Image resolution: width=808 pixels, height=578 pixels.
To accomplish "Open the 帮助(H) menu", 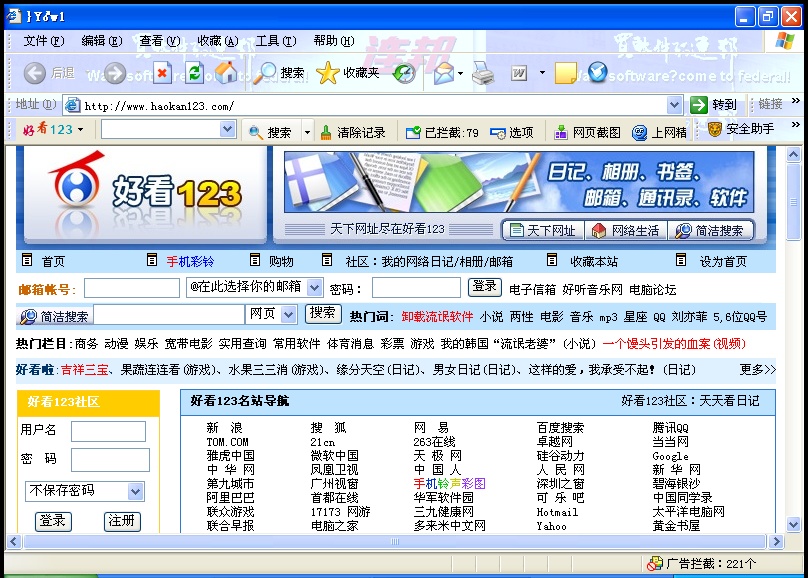I will (x=334, y=41).
